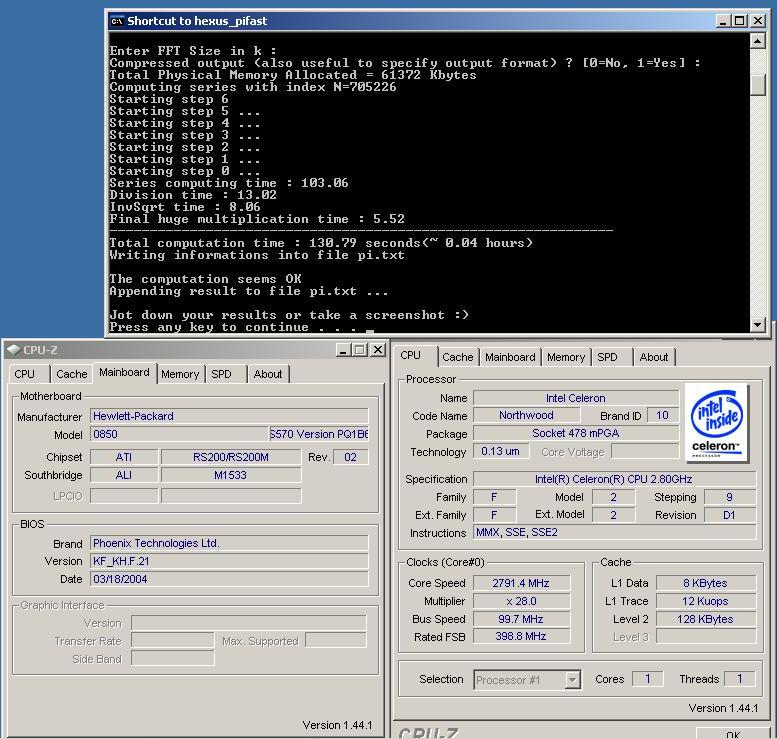This screenshot has width=777, height=739.
Task: Click the S570 Version PQ1B6 field
Action: (319, 434)
